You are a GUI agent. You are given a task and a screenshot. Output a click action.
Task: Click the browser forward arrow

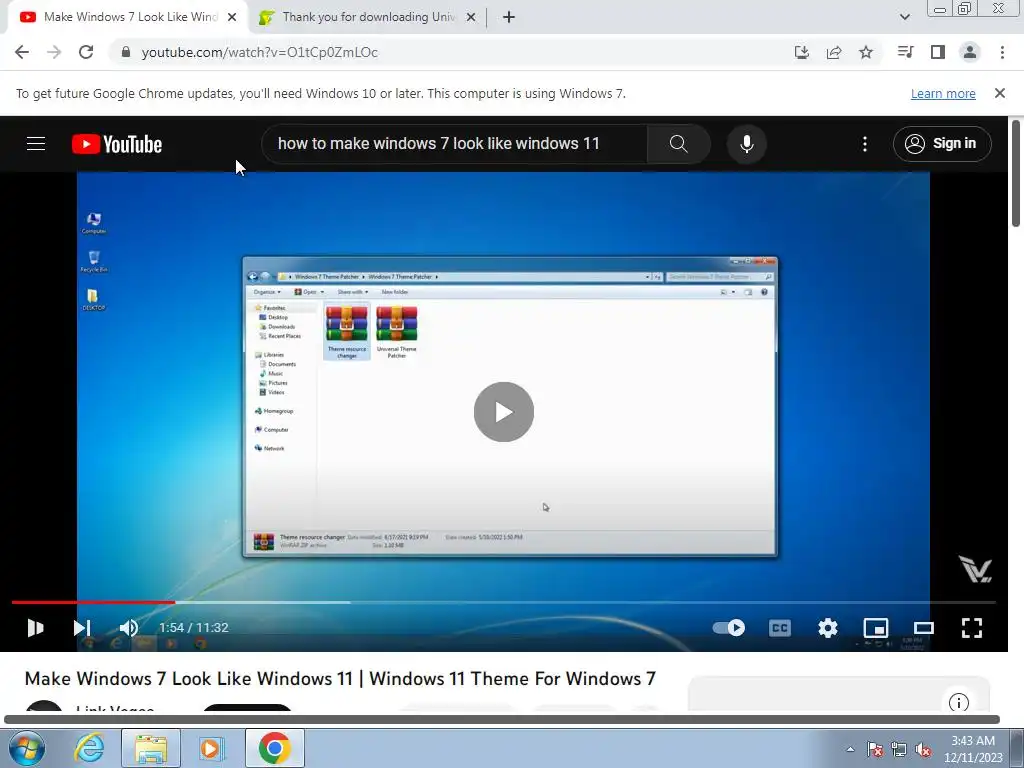click(x=54, y=52)
